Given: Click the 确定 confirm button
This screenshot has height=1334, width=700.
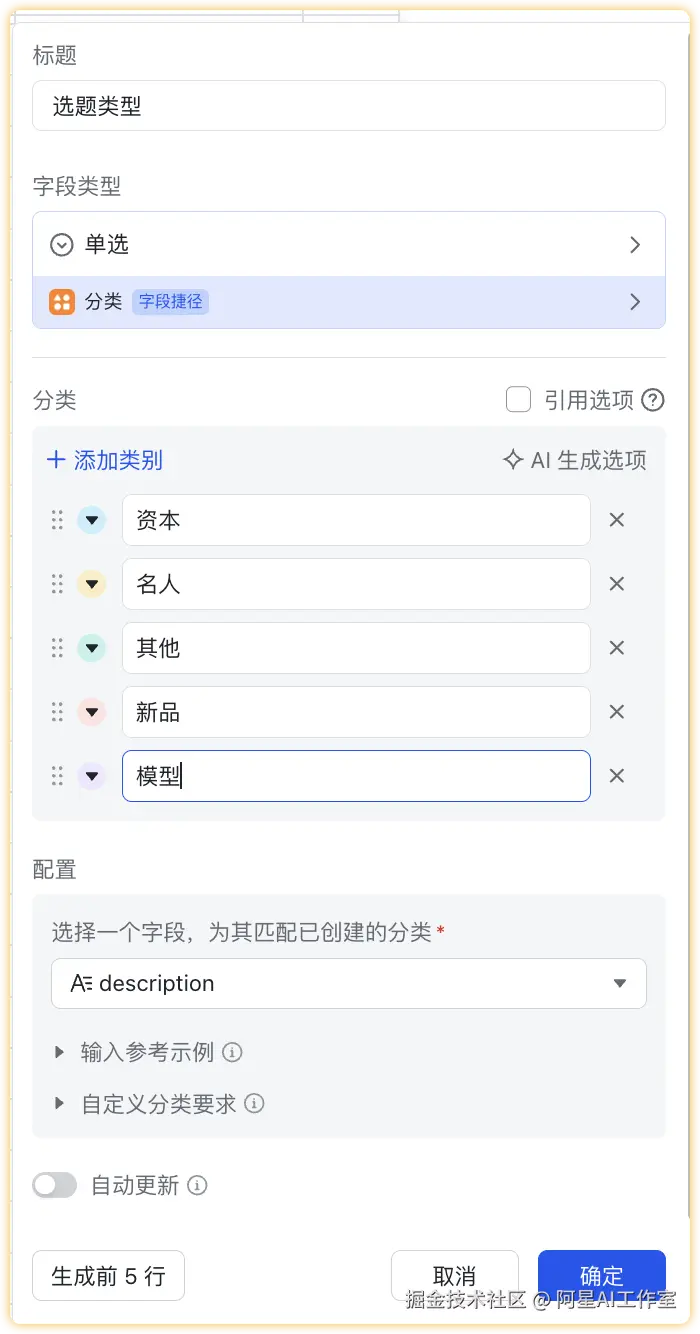Looking at the screenshot, I should pyautogui.click(x=601, y=1276).
